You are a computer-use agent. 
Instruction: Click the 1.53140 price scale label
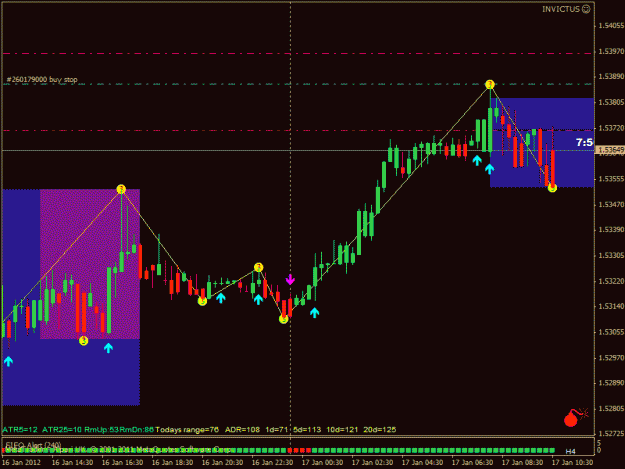(611, 306)
